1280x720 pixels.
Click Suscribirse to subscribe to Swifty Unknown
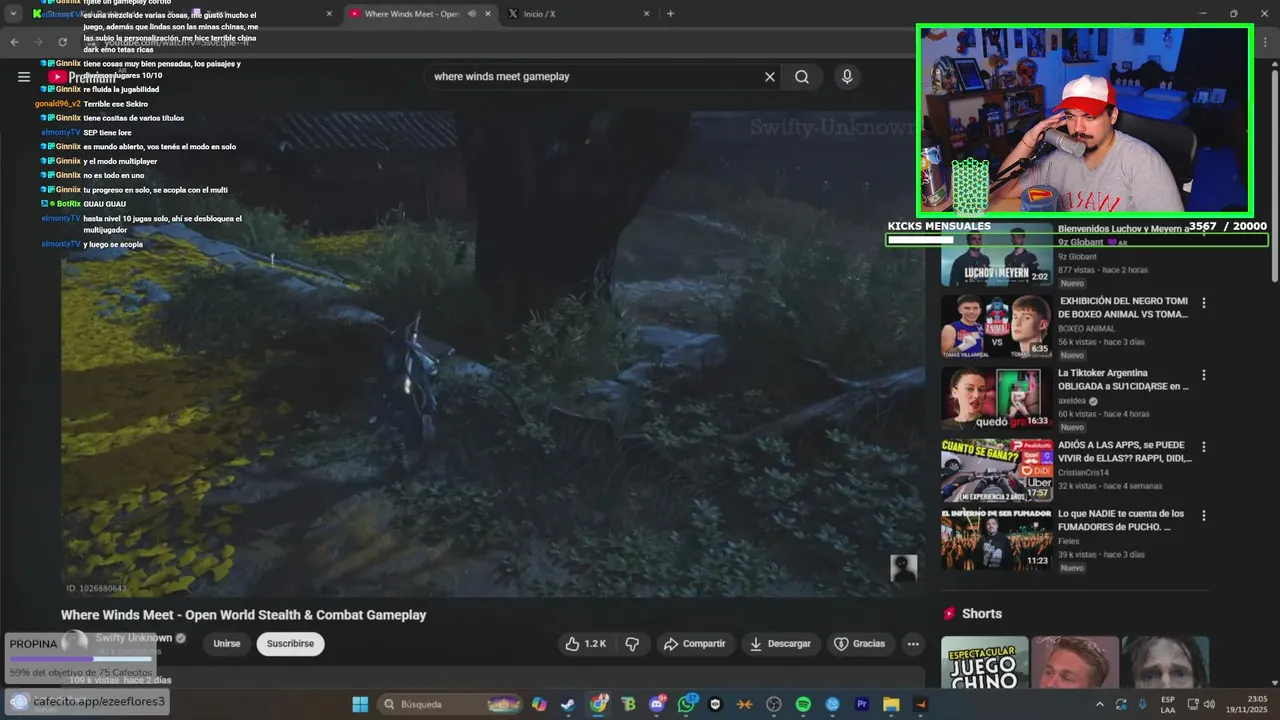coord(290,644)
